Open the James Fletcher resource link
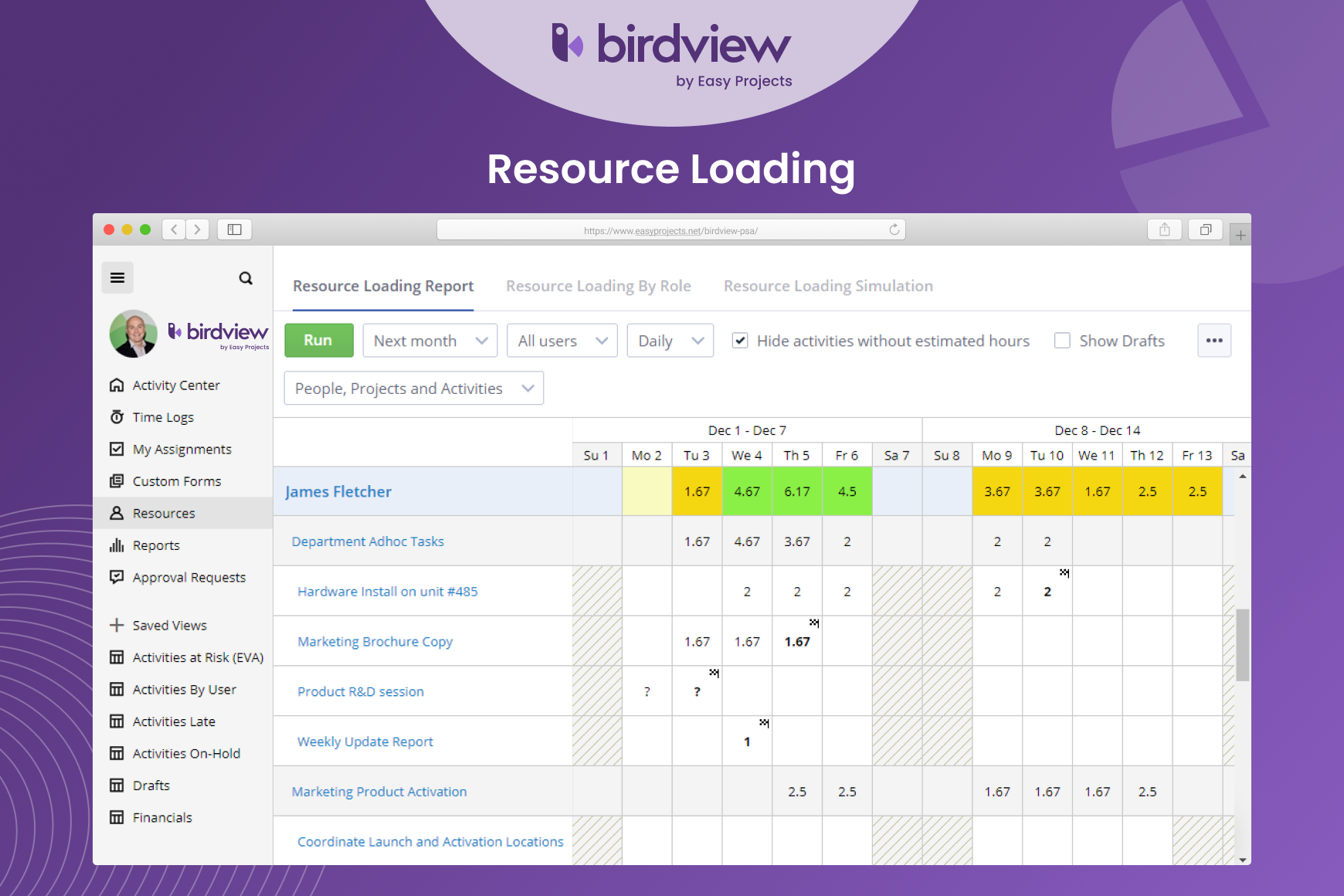1344x896 pixels. 338,491
